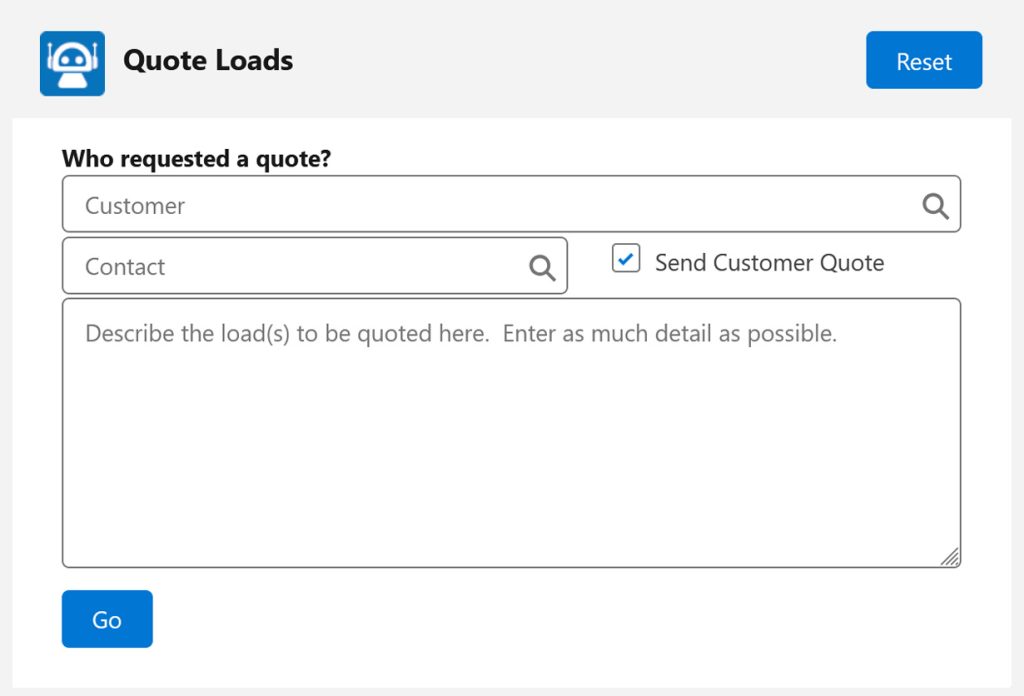Click the blue checkmark next to Send Customer Quote
The height and width of the screenshot is (696, 1024).
pos(626,259)
